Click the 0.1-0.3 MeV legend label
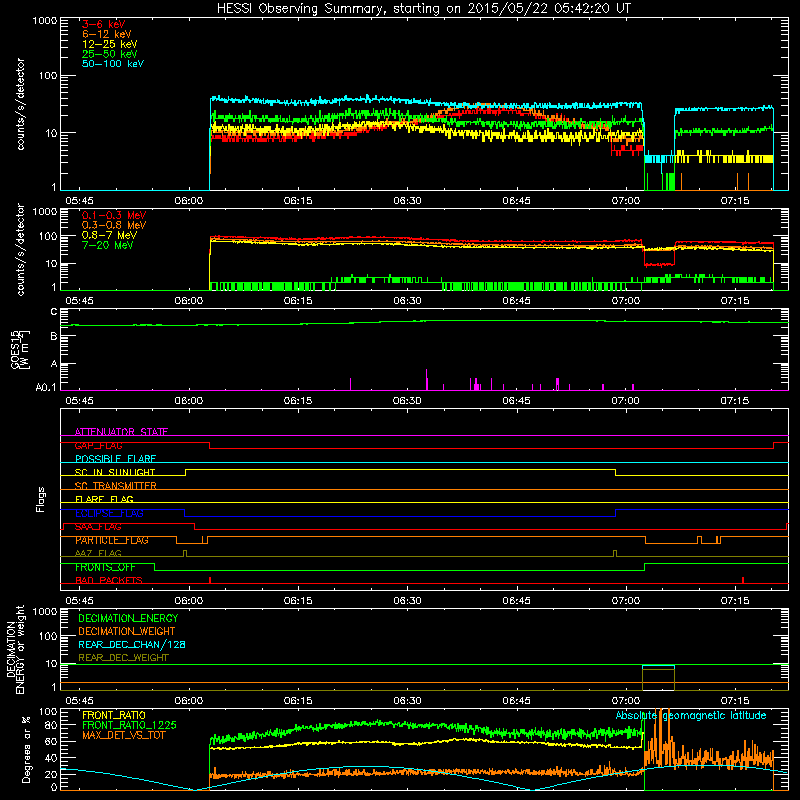The image size is (800, 800). click(x=114, y=215)
